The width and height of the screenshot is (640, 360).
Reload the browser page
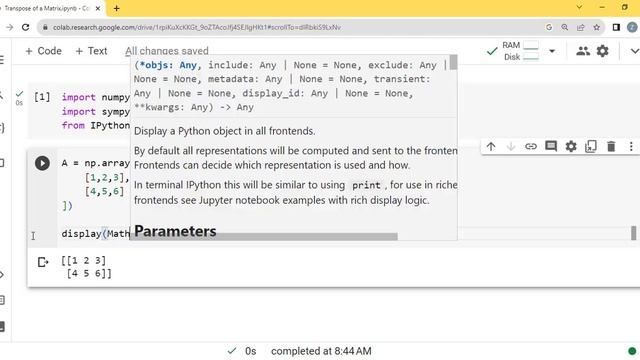click(25, 27)
